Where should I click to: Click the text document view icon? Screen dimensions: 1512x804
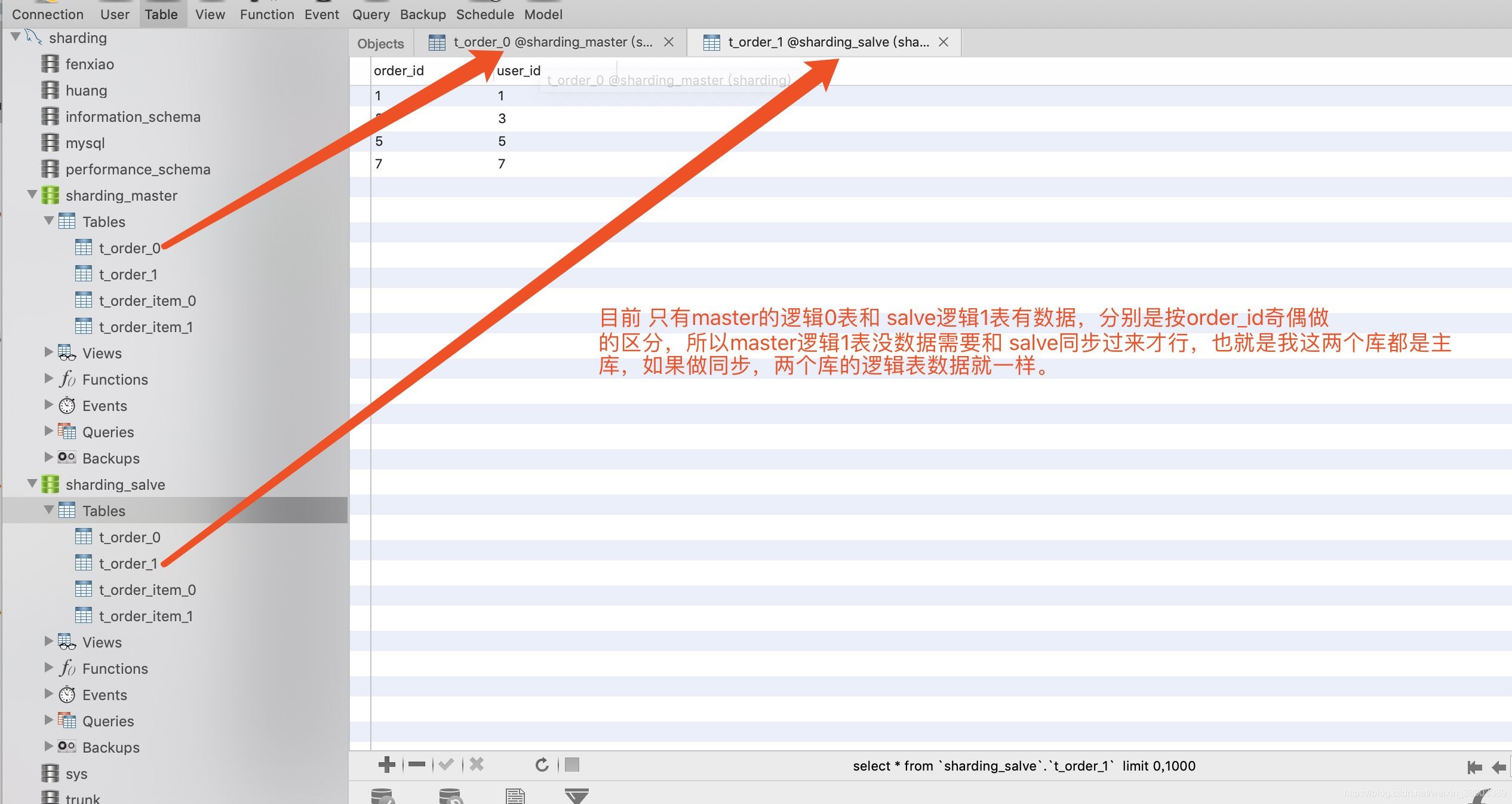point(515,796)
